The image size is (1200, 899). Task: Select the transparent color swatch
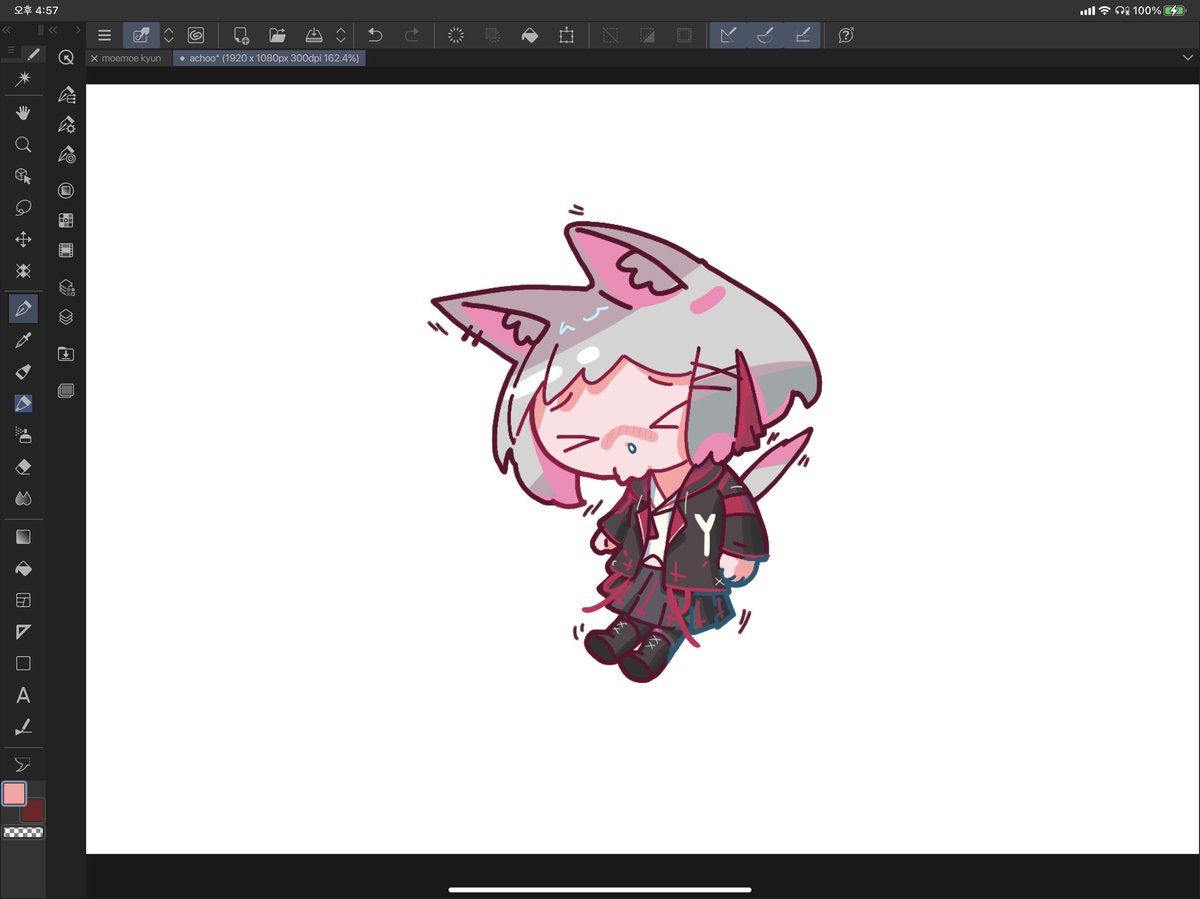[x=23, y=832]
